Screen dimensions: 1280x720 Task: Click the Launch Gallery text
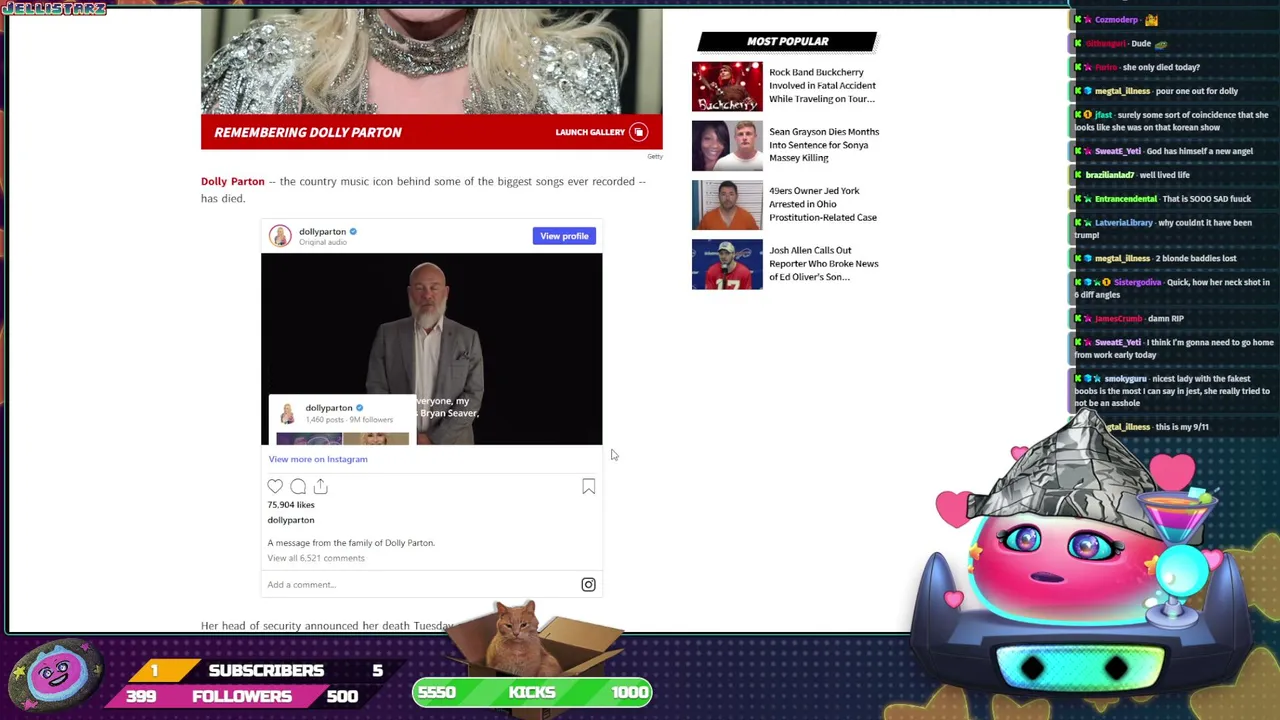coord(590,132)
